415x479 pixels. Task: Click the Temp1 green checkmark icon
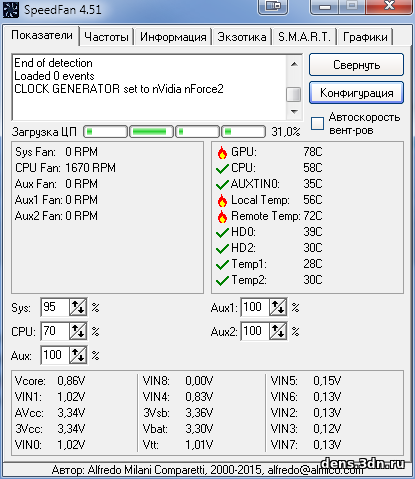tap(222, 264)
